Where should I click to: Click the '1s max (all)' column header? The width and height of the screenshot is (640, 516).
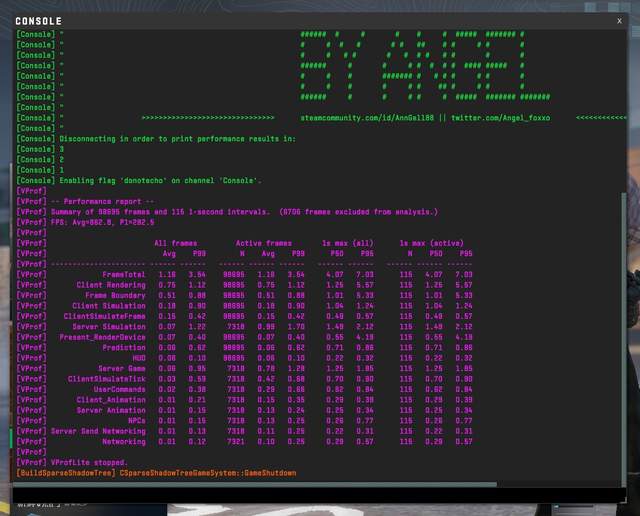[347, 243]
